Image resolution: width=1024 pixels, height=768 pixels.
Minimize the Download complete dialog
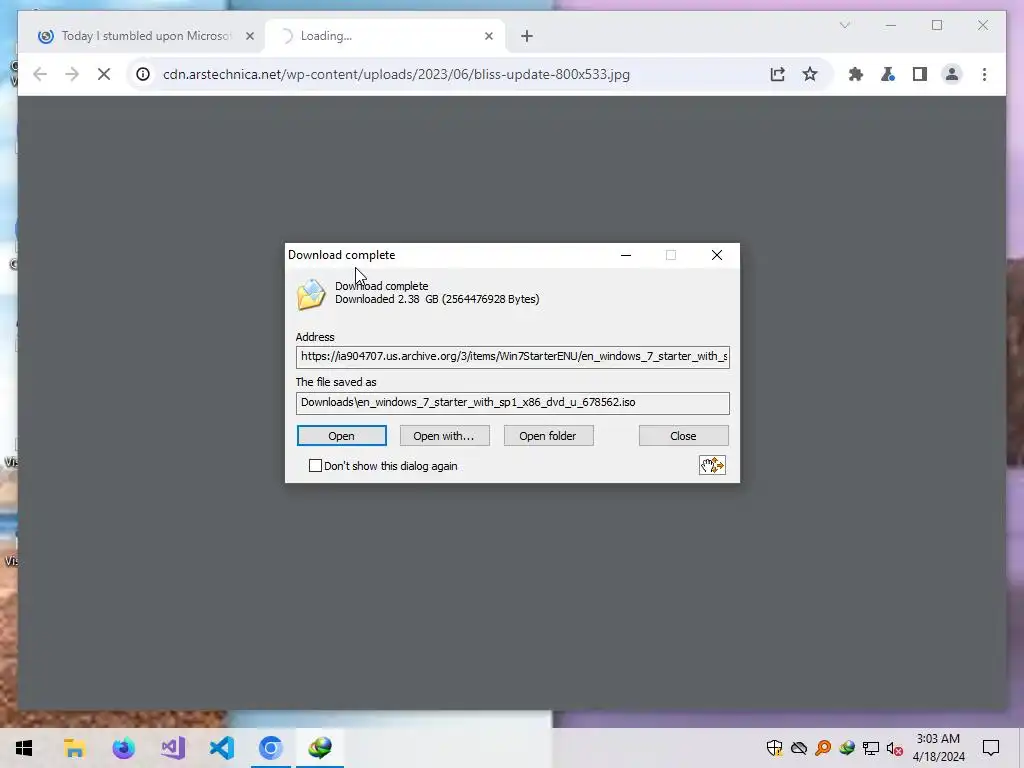tap(626, 255)
